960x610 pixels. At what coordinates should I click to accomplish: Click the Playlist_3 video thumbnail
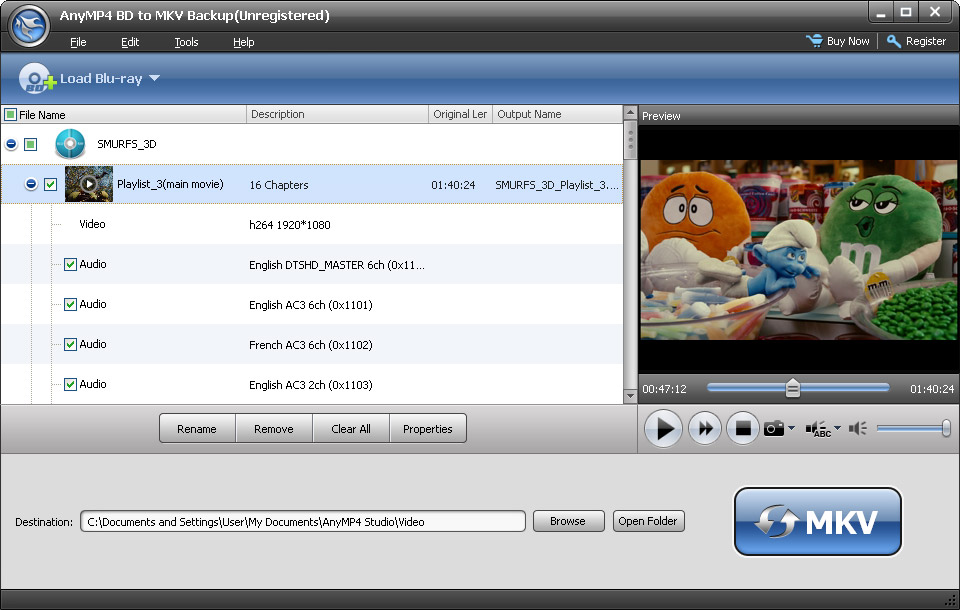(x=89, y=184)
